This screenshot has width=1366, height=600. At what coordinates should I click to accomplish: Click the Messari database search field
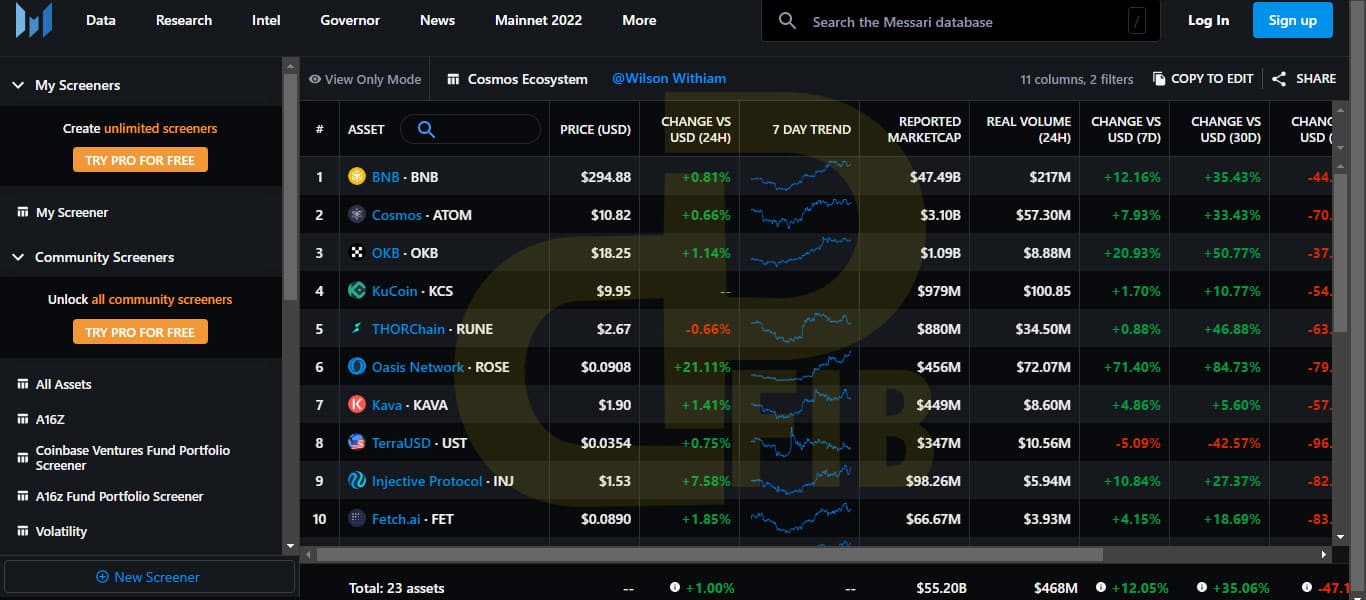pyautogui.click(x=961, y=21)
